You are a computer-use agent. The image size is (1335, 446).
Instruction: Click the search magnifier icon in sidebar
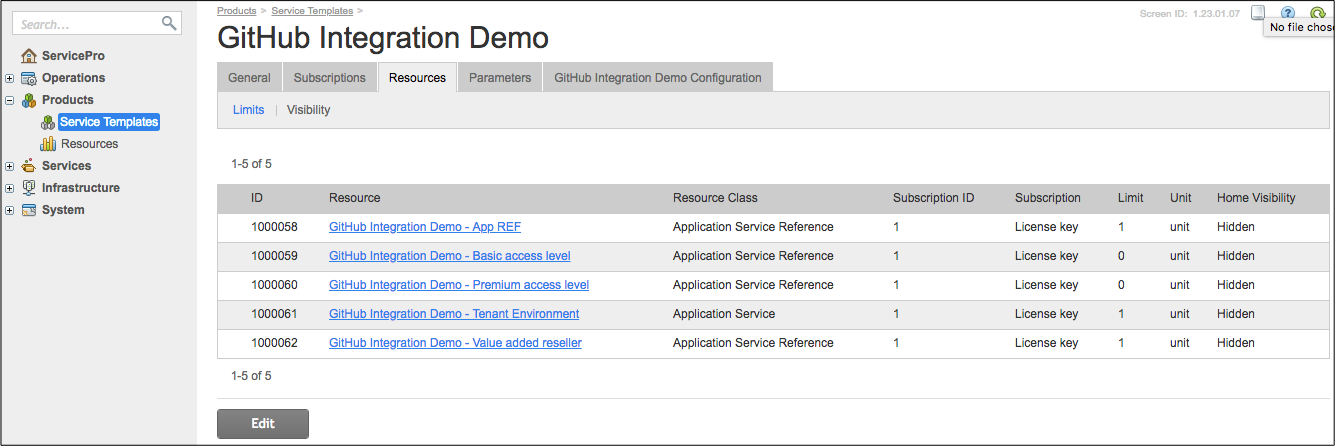(x=168, y=23)
